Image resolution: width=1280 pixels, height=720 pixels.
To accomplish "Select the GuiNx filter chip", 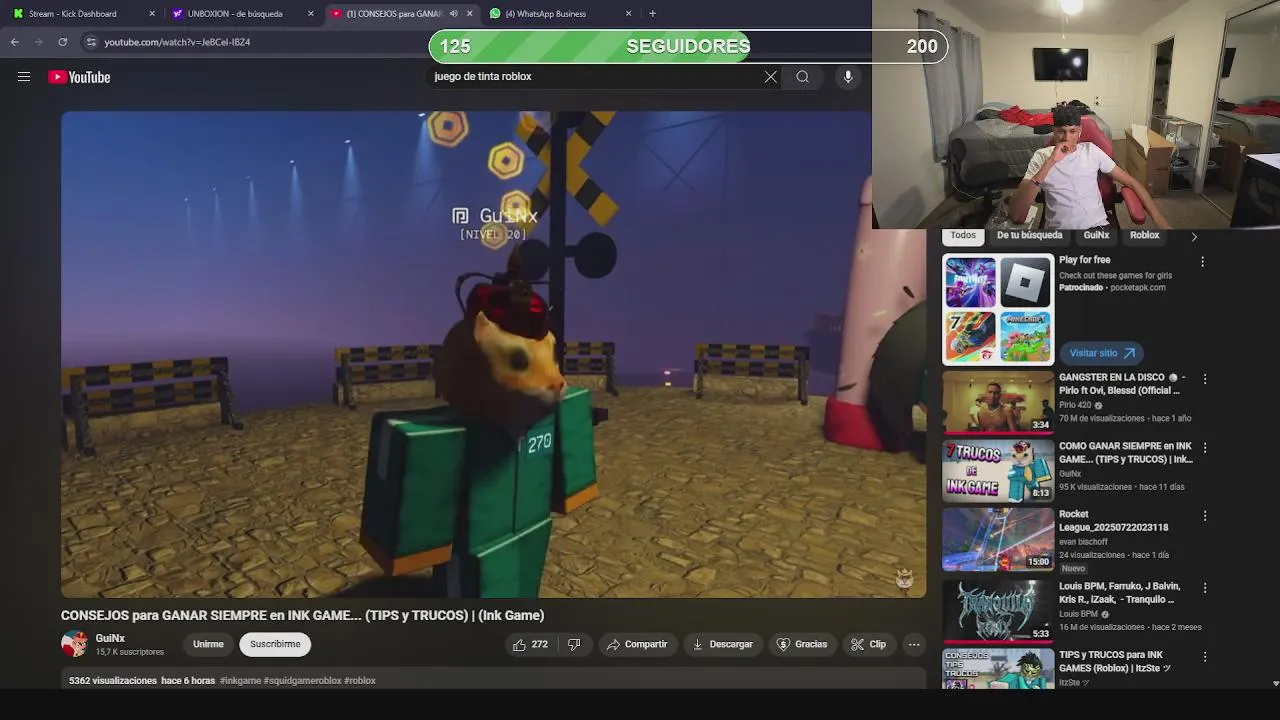I will click(x=1096, y=236).
